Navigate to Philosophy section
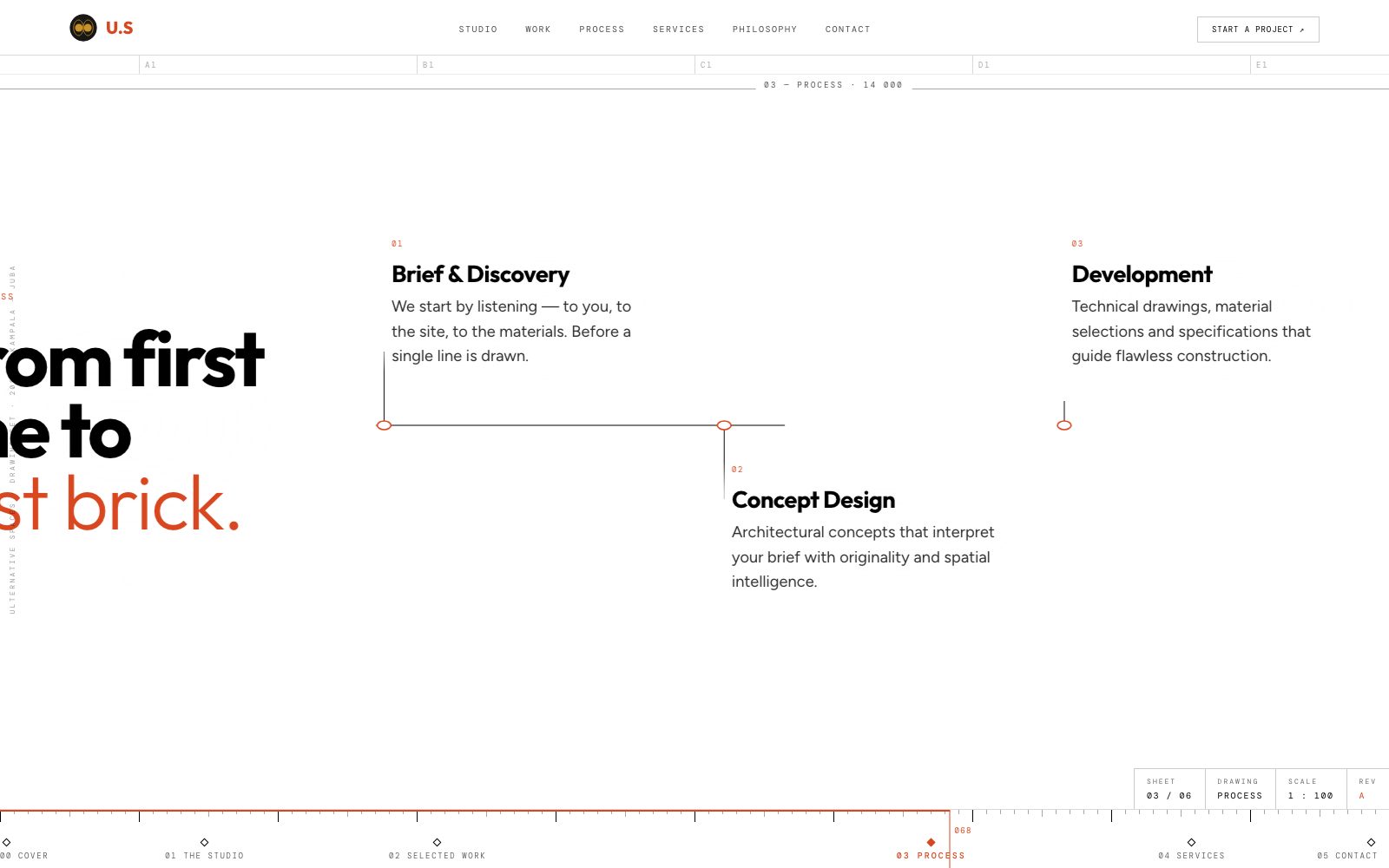Image resolution: width=1389 pixels, height=868 pixels. point(765,30)
